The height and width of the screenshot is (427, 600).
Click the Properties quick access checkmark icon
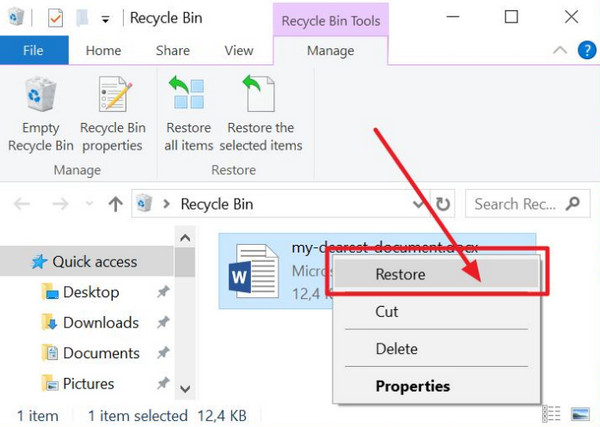55,18
